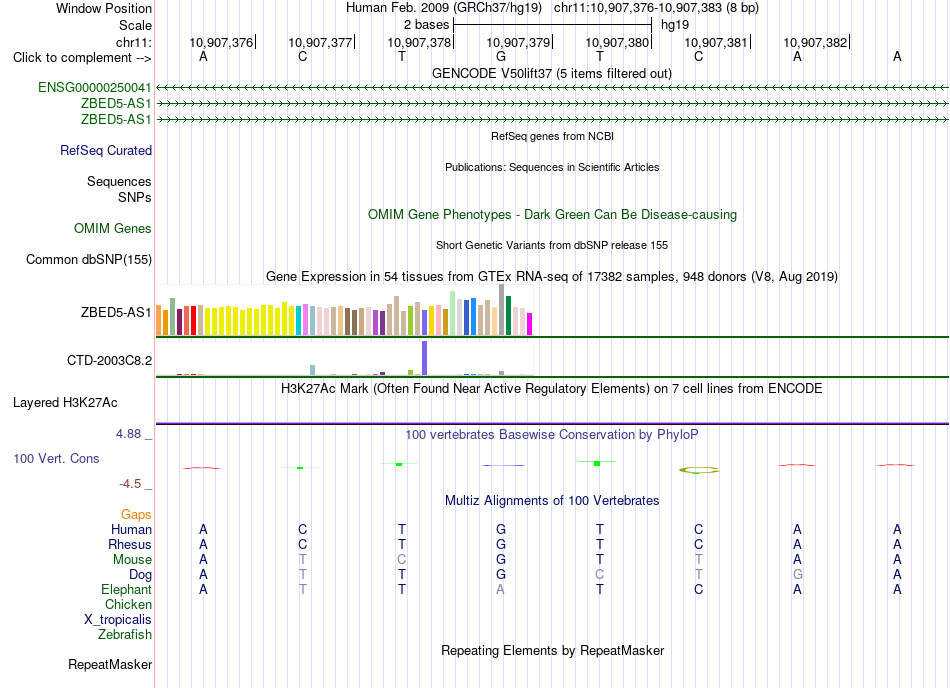Click the 'Click to complement -->' label
The width and height of the screenshot is (950, 688).
coord(82,58)
